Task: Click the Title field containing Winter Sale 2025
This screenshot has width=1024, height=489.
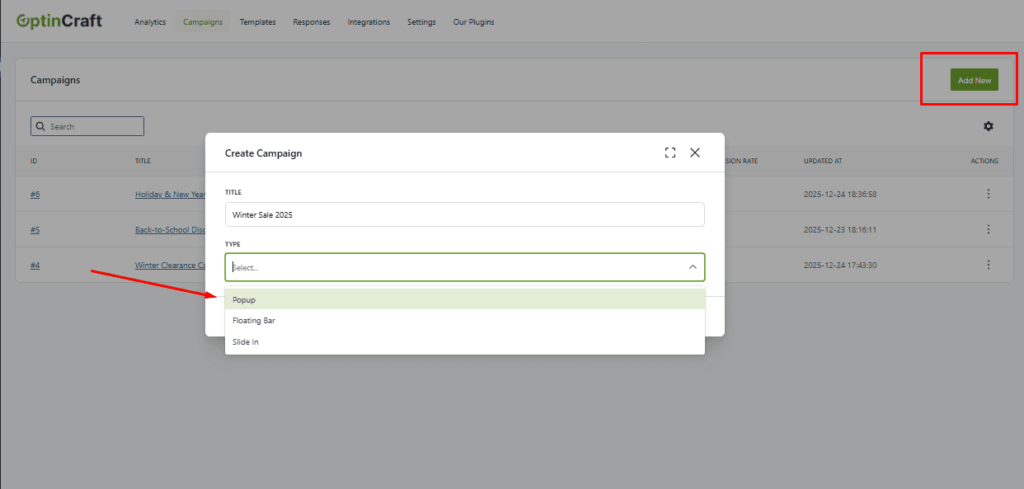Action: [x=464, y=215]
